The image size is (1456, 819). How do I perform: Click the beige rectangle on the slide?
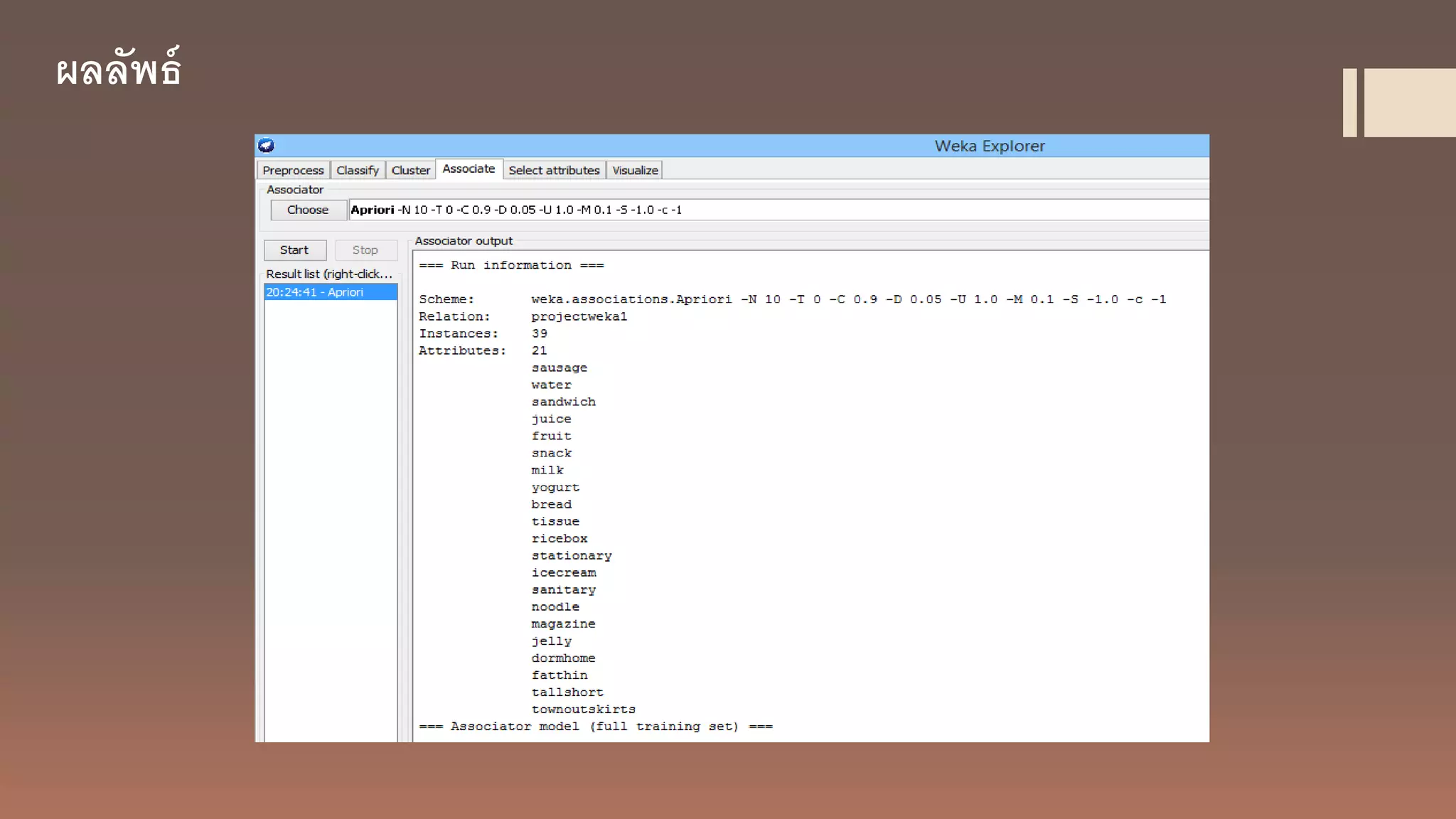click(1409, 102)
